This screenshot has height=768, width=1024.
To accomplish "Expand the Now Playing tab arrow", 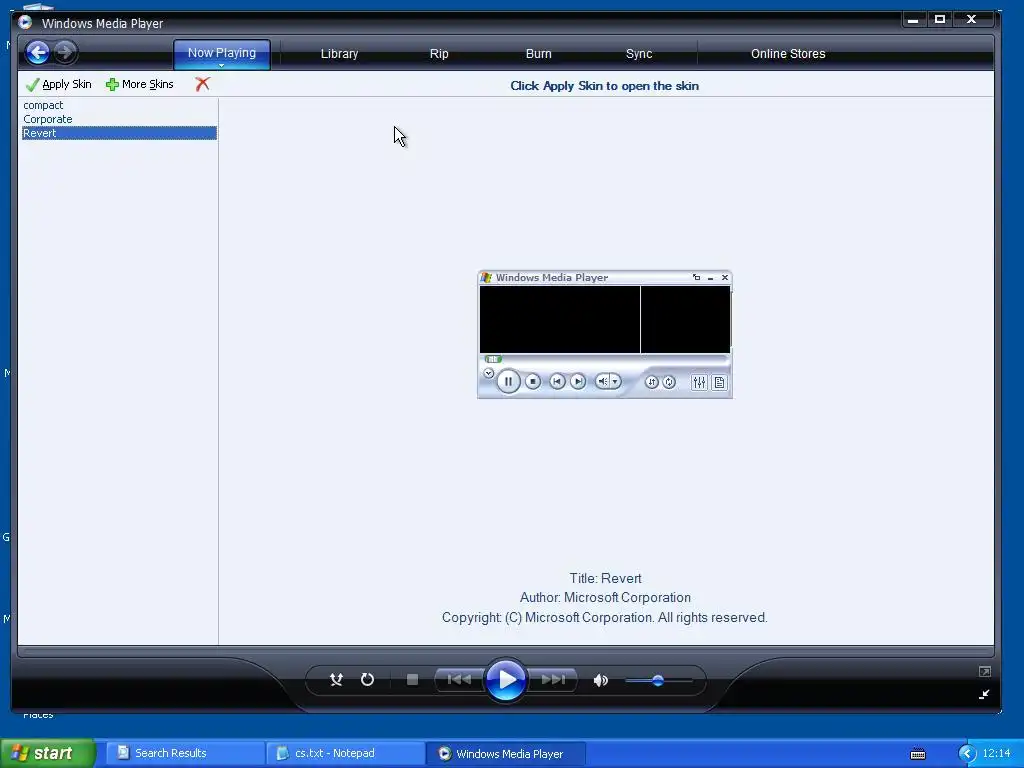I will coord(221,65).
